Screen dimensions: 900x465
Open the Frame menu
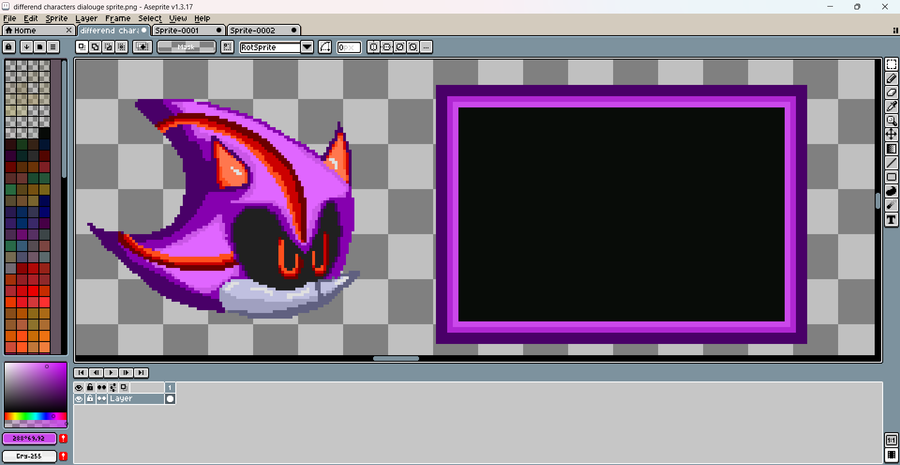click(x=118, y=18)
